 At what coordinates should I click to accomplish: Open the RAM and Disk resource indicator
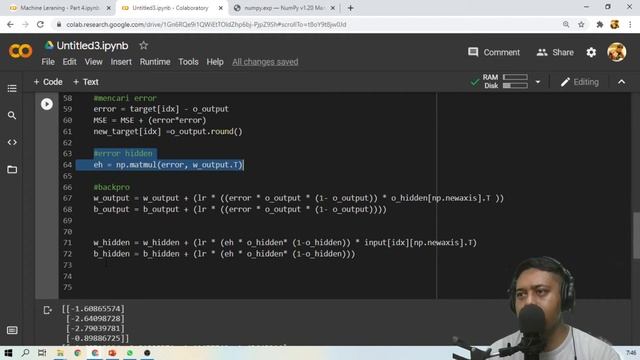point(505,82)
